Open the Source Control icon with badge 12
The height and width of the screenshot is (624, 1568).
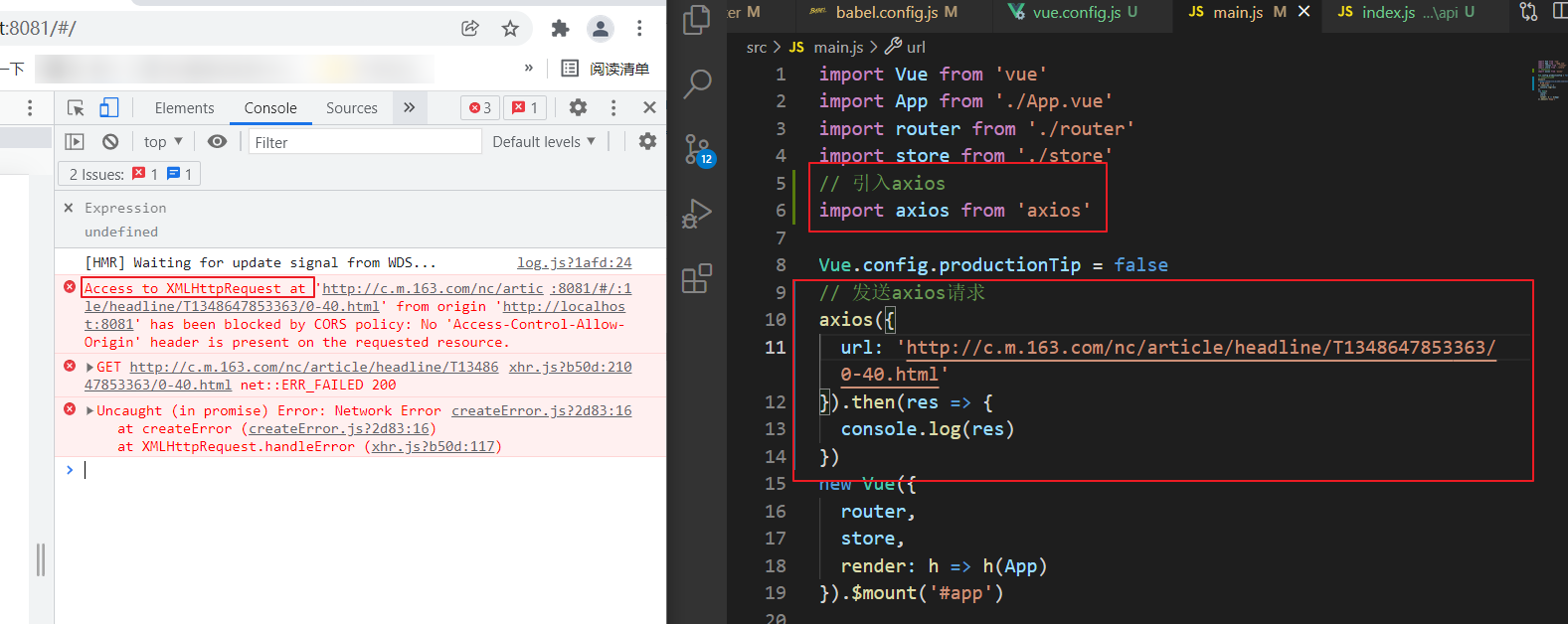coord(698,150)
